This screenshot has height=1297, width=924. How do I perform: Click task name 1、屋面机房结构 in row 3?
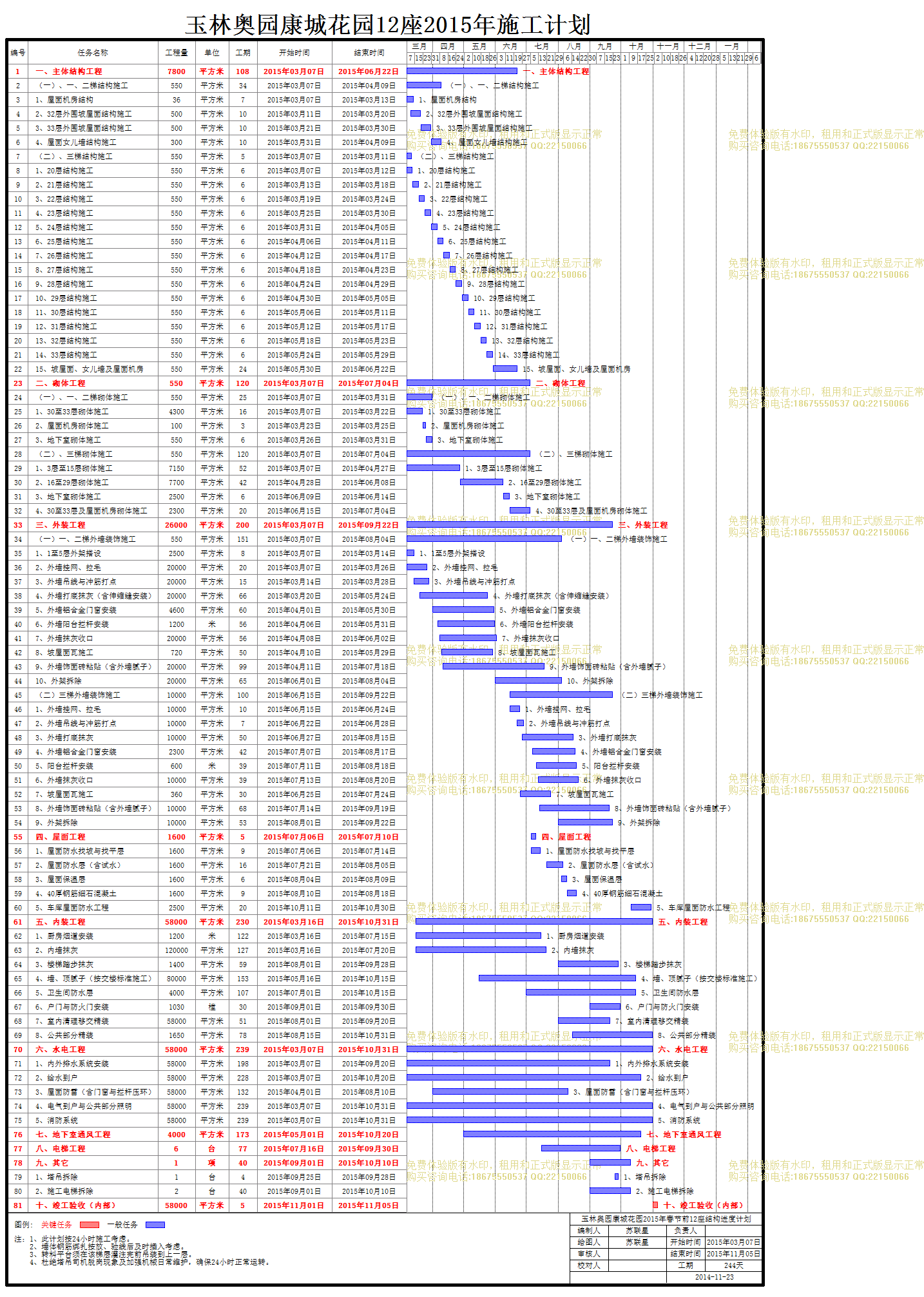(x=64, y=100)
